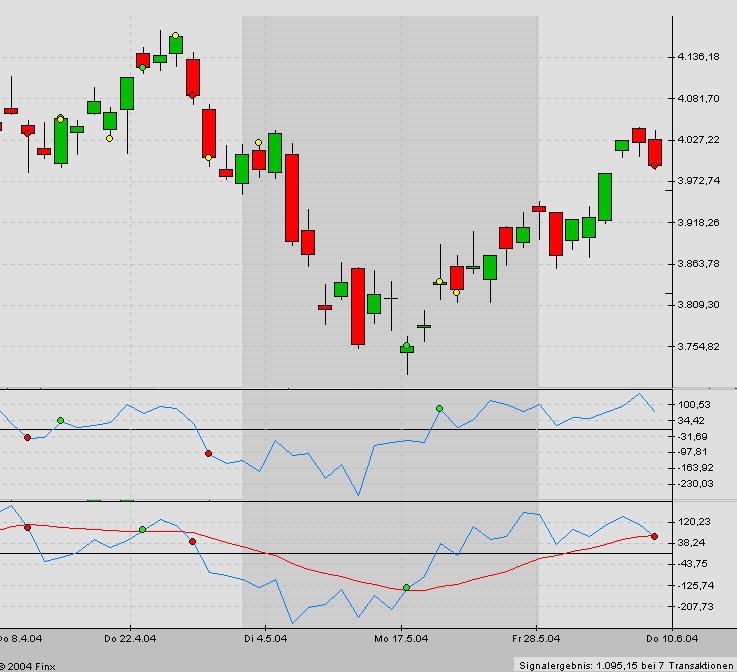The image size is (737, 672).
Task: Click the Do 22.4.04 date label
Action: coord(130,639)
